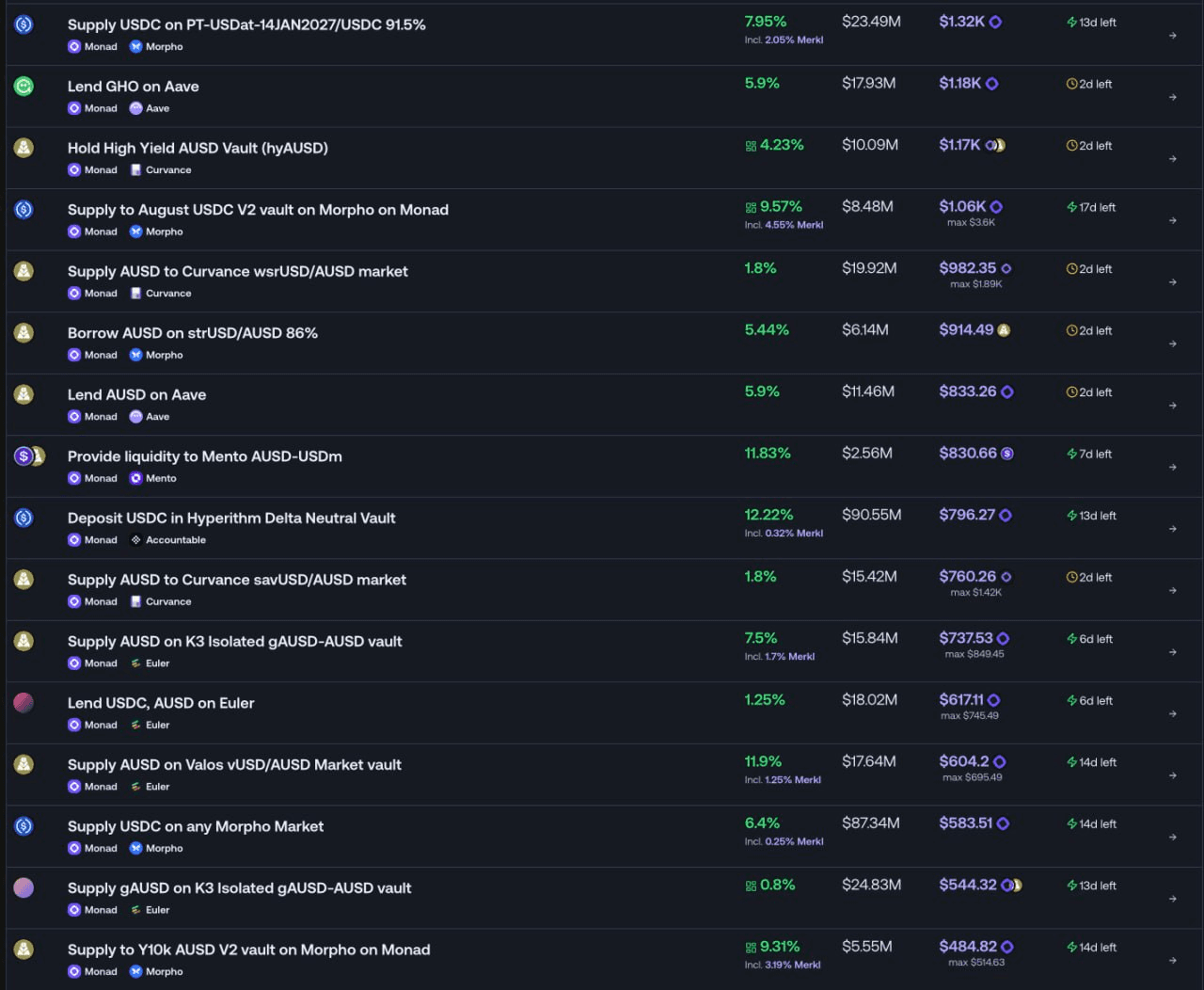Click the $1.18K rewards amount
The image size is (1204, 990).
tap(959, 83)
